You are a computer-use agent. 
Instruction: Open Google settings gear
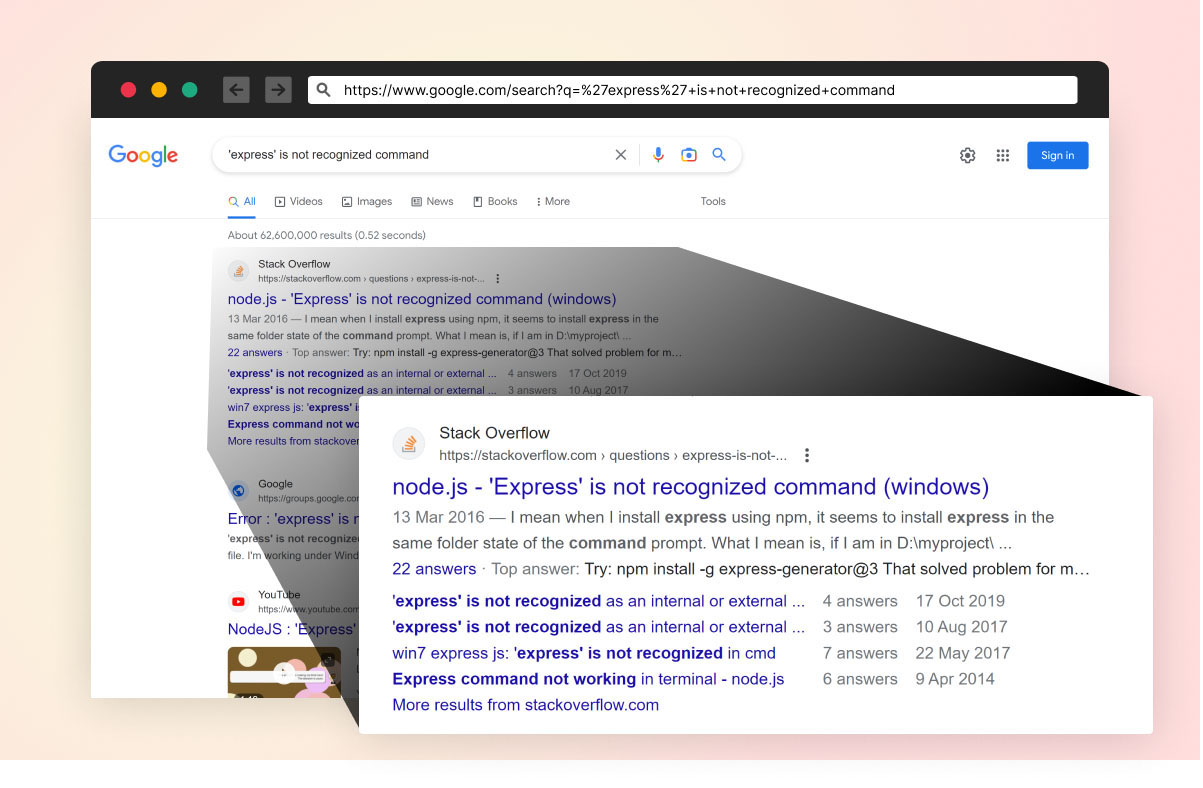(x=967, y=155)
